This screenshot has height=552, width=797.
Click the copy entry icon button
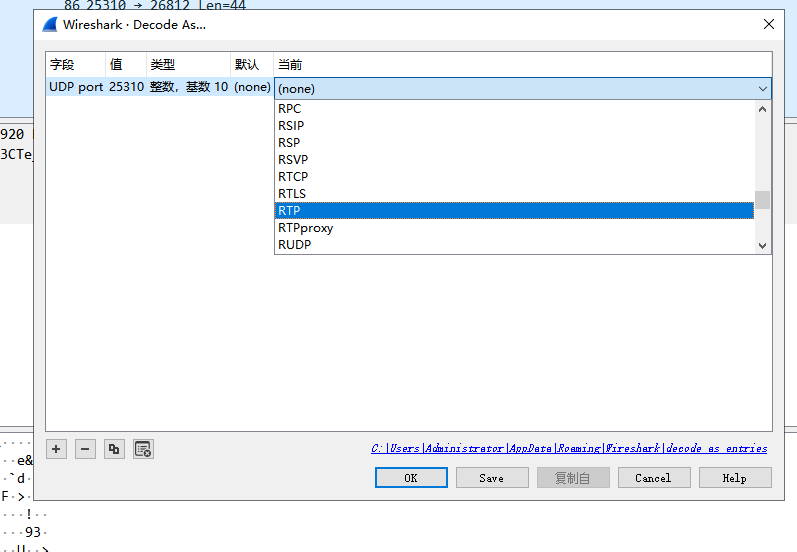(114, 449)
